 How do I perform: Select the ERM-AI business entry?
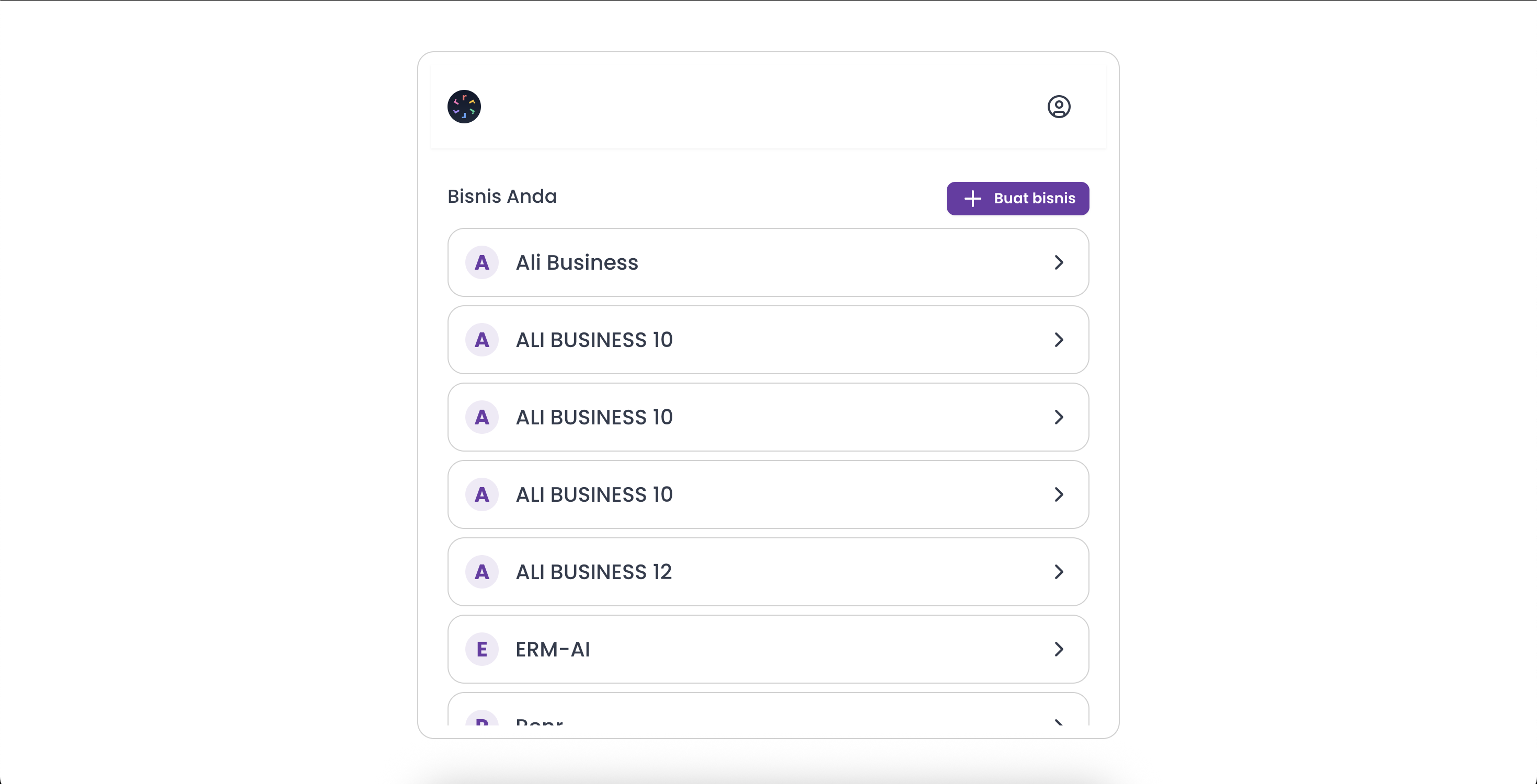(768, 649)
